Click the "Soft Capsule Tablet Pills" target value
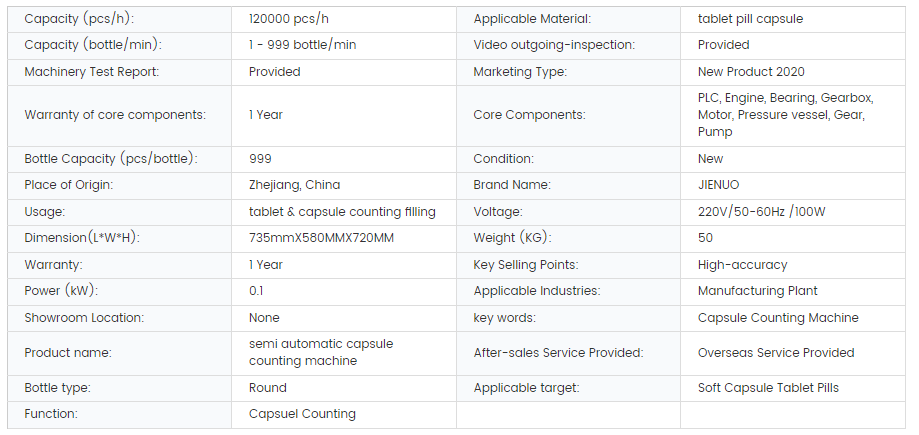 (x=768, y=388)
